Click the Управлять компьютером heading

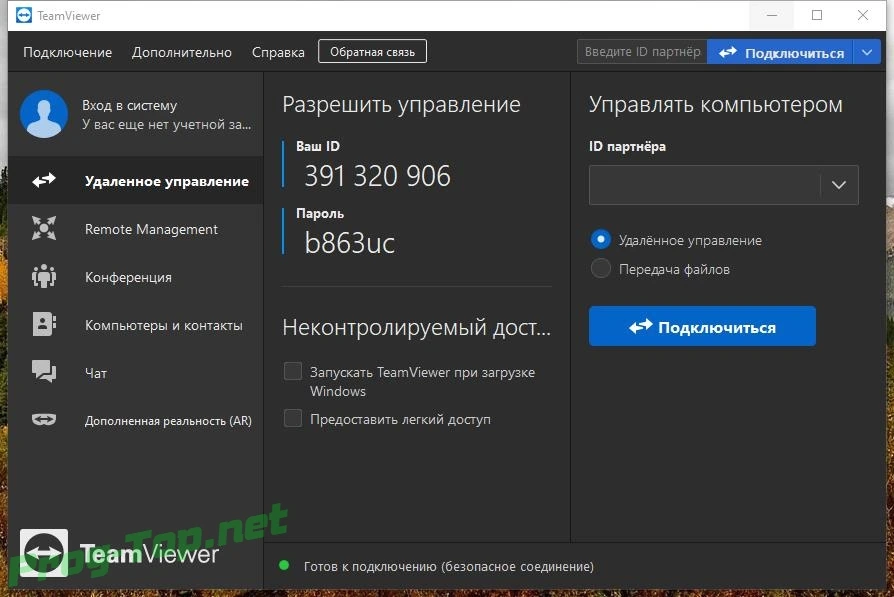click(716, 105)
